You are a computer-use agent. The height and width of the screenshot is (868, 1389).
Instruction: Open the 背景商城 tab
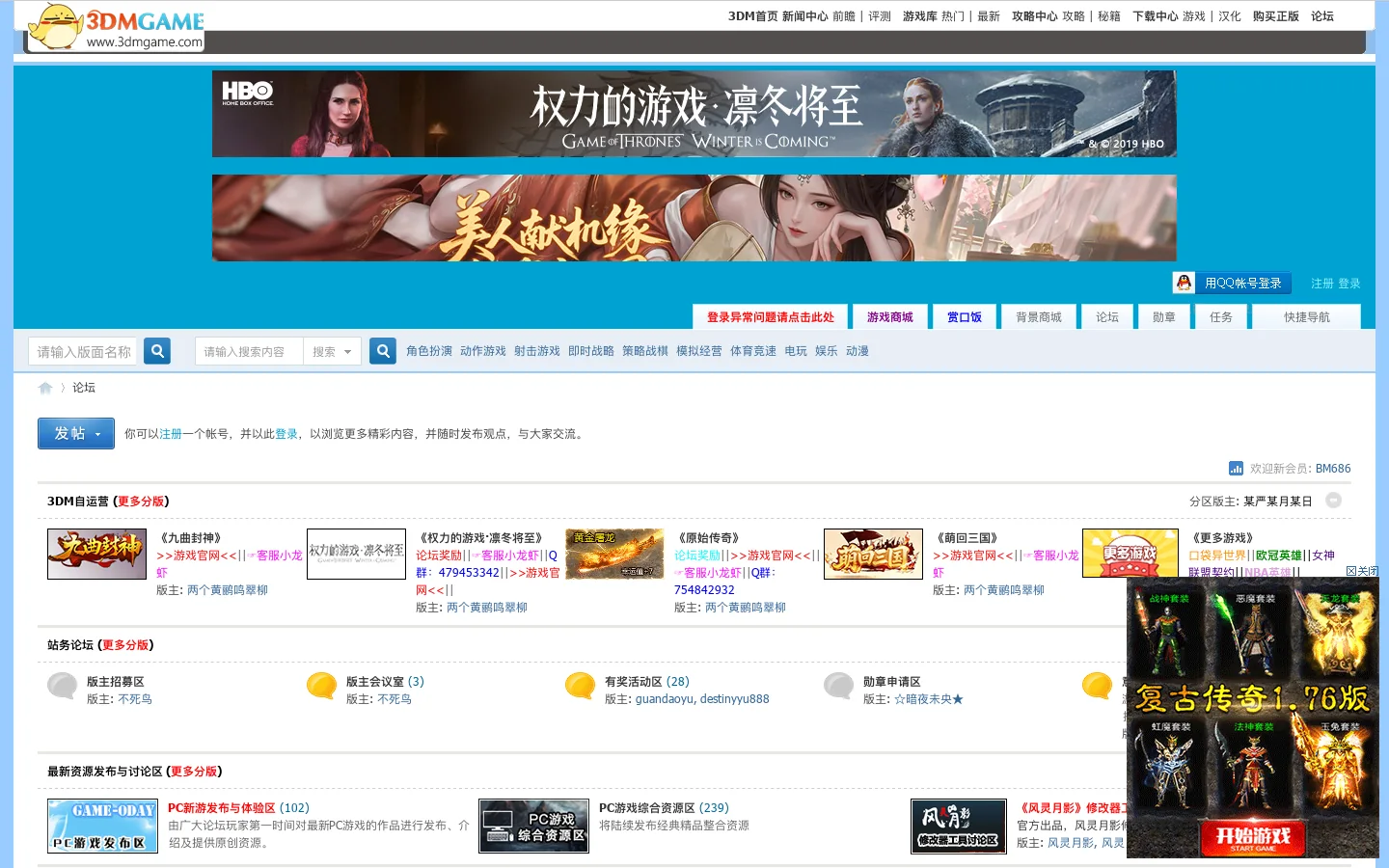1039,317
